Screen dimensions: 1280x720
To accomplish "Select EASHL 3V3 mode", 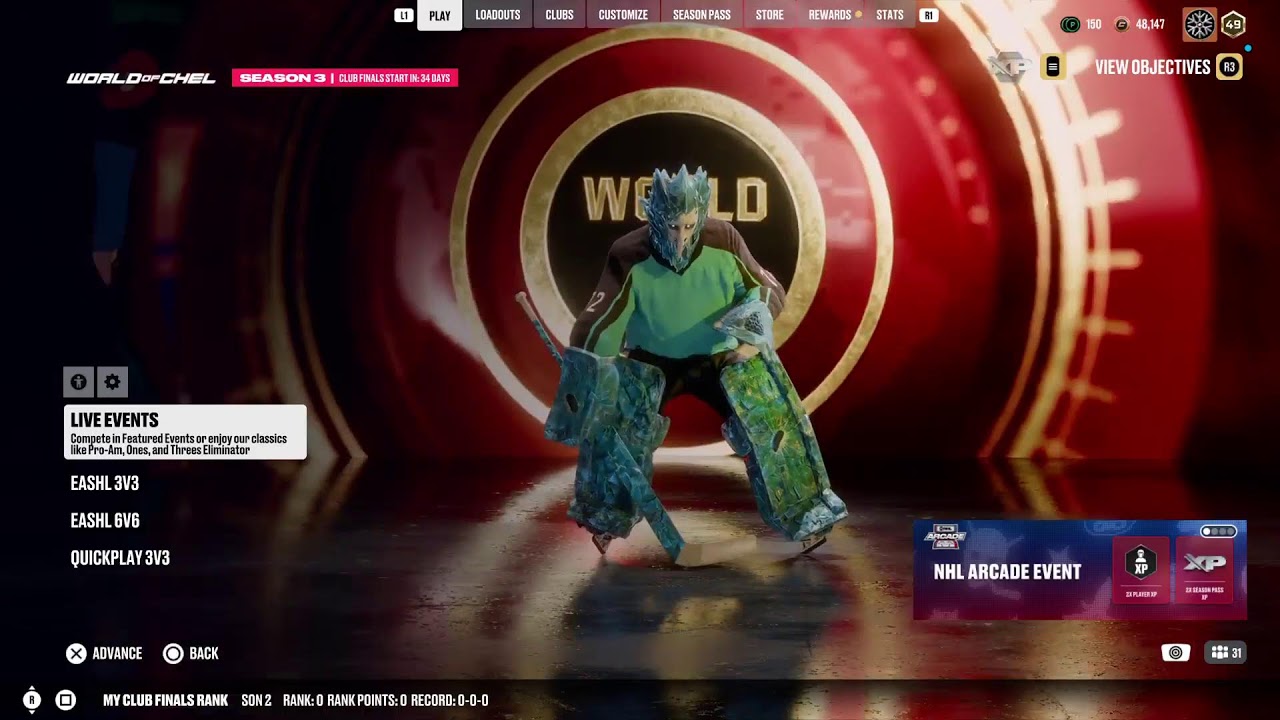I will (x=105, y=483).
